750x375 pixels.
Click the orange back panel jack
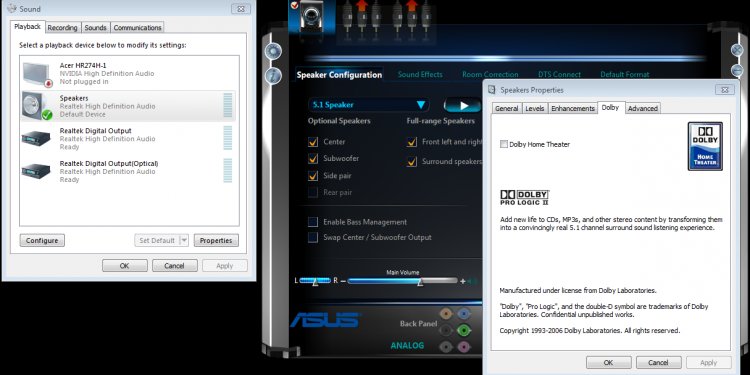(446, 314)
